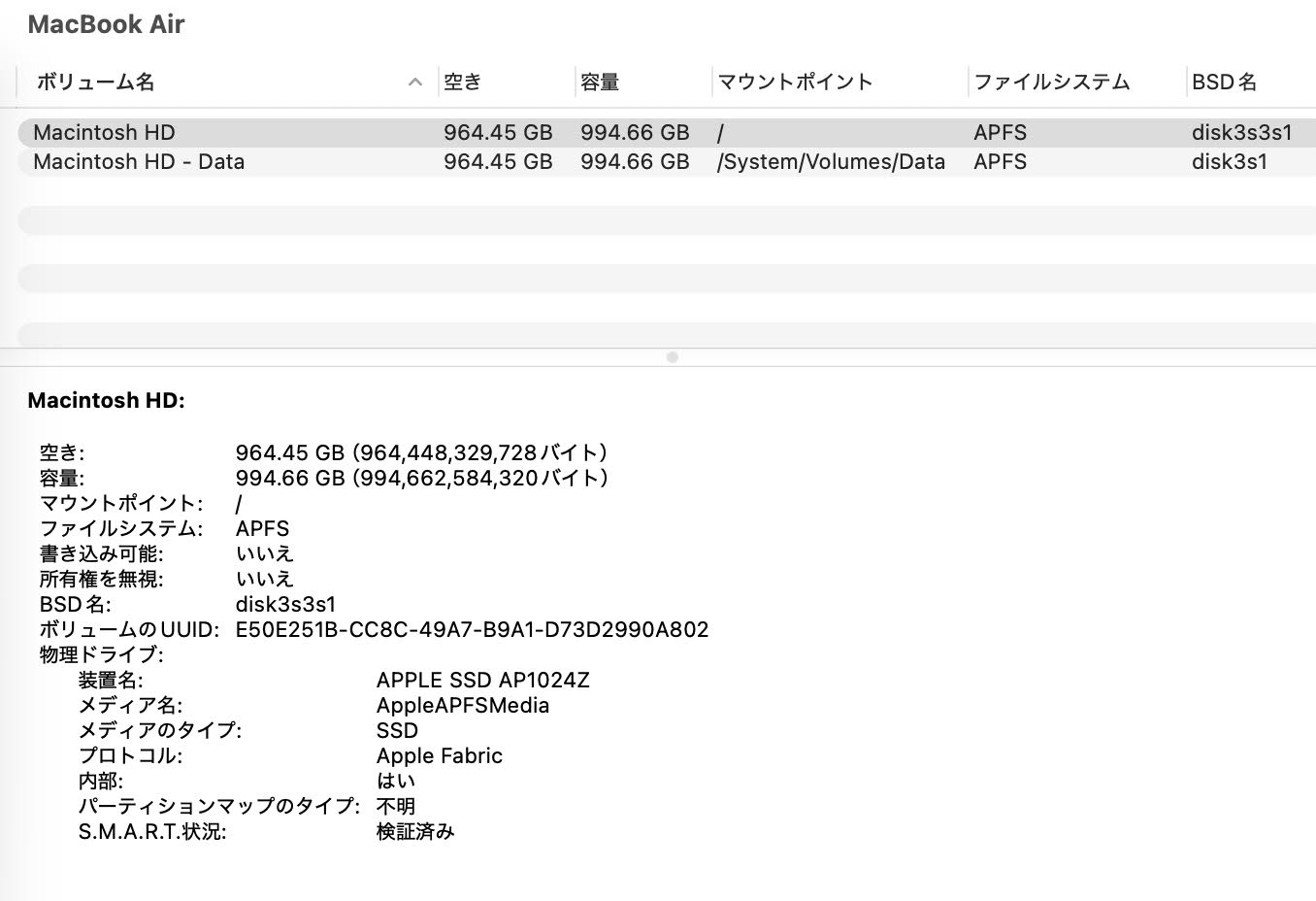This screenshot has height=901, width=1316.
Task: Click the /System/Volumes/Data mount point text
Action: (832, 162)
